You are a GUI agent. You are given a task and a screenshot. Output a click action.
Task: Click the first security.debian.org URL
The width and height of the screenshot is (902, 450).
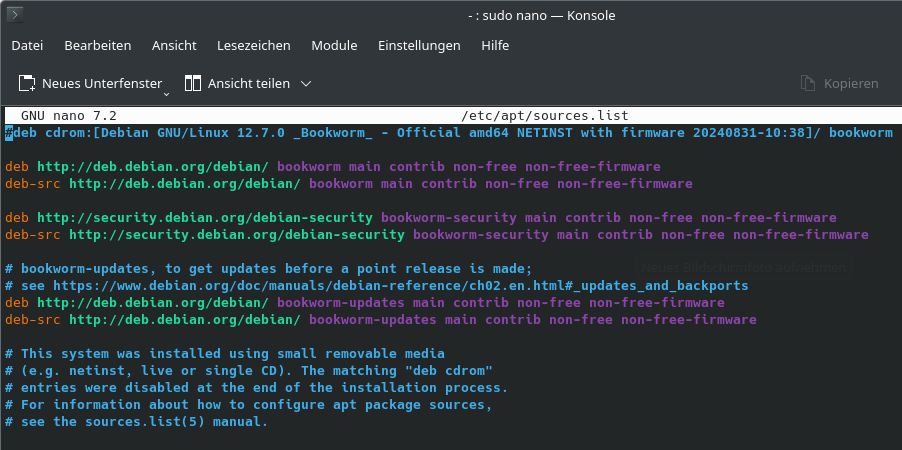tap(205, 217)
